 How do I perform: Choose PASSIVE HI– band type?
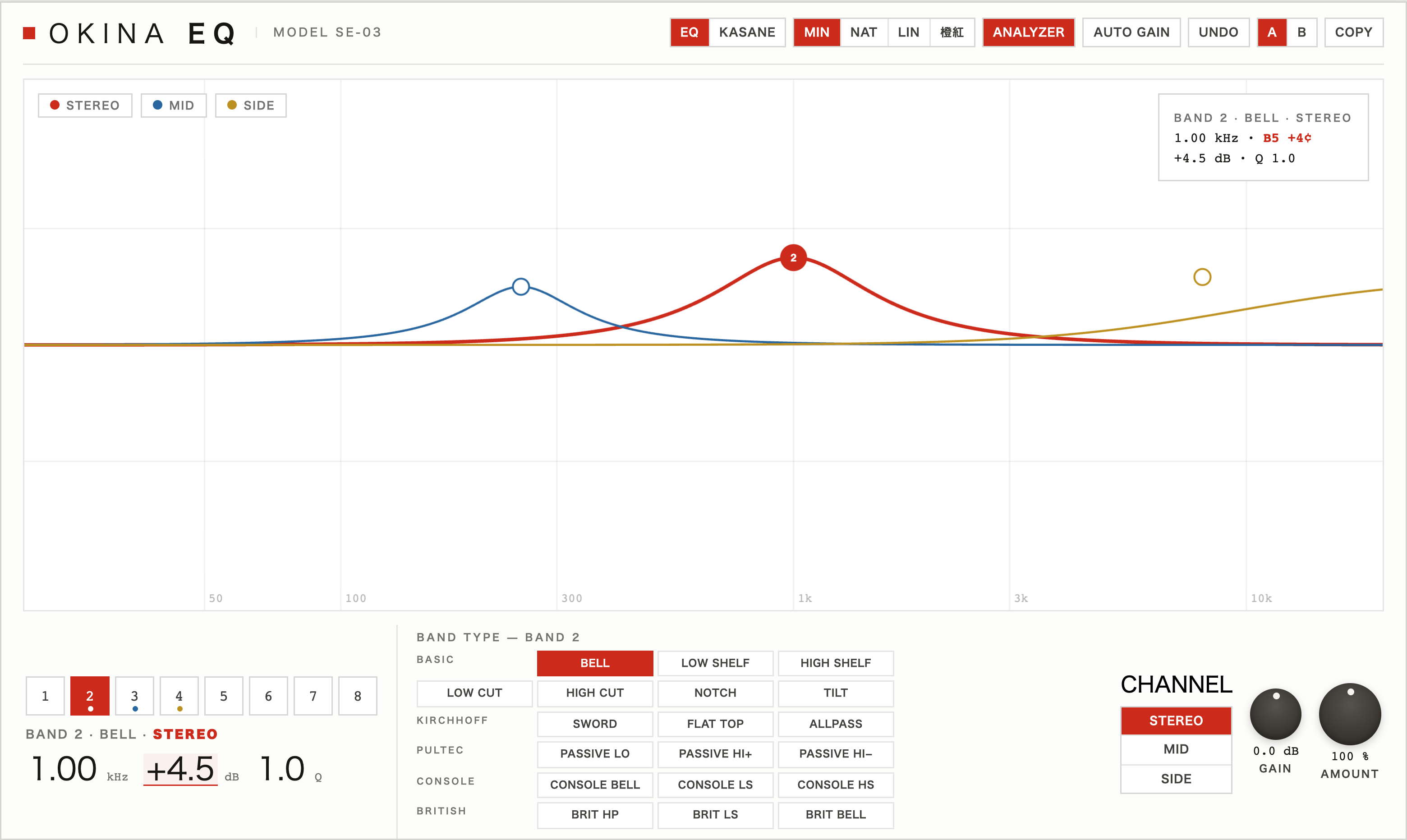[836, 754]
